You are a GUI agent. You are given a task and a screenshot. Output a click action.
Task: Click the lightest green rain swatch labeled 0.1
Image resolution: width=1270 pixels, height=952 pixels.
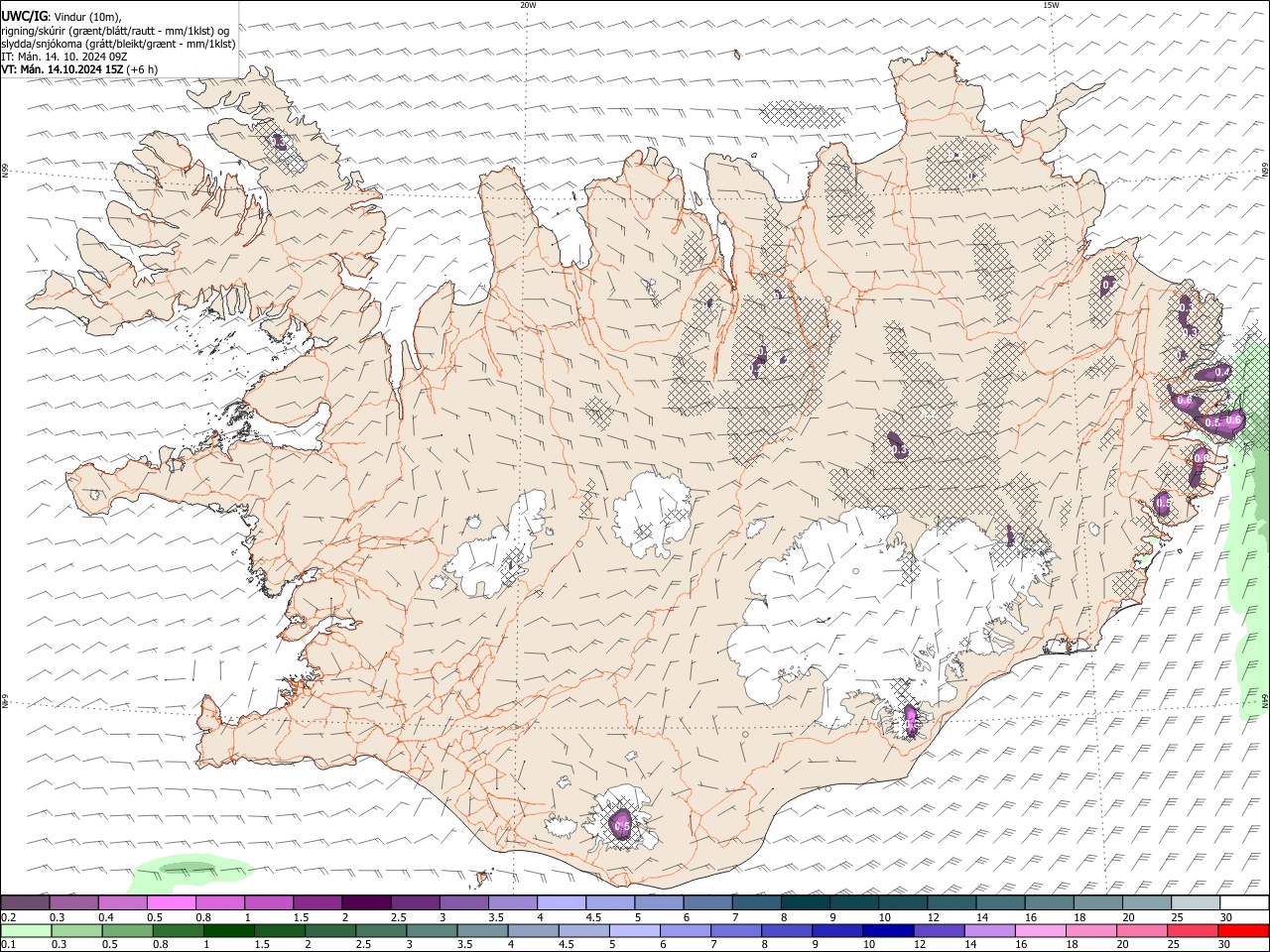click(26, 930)
